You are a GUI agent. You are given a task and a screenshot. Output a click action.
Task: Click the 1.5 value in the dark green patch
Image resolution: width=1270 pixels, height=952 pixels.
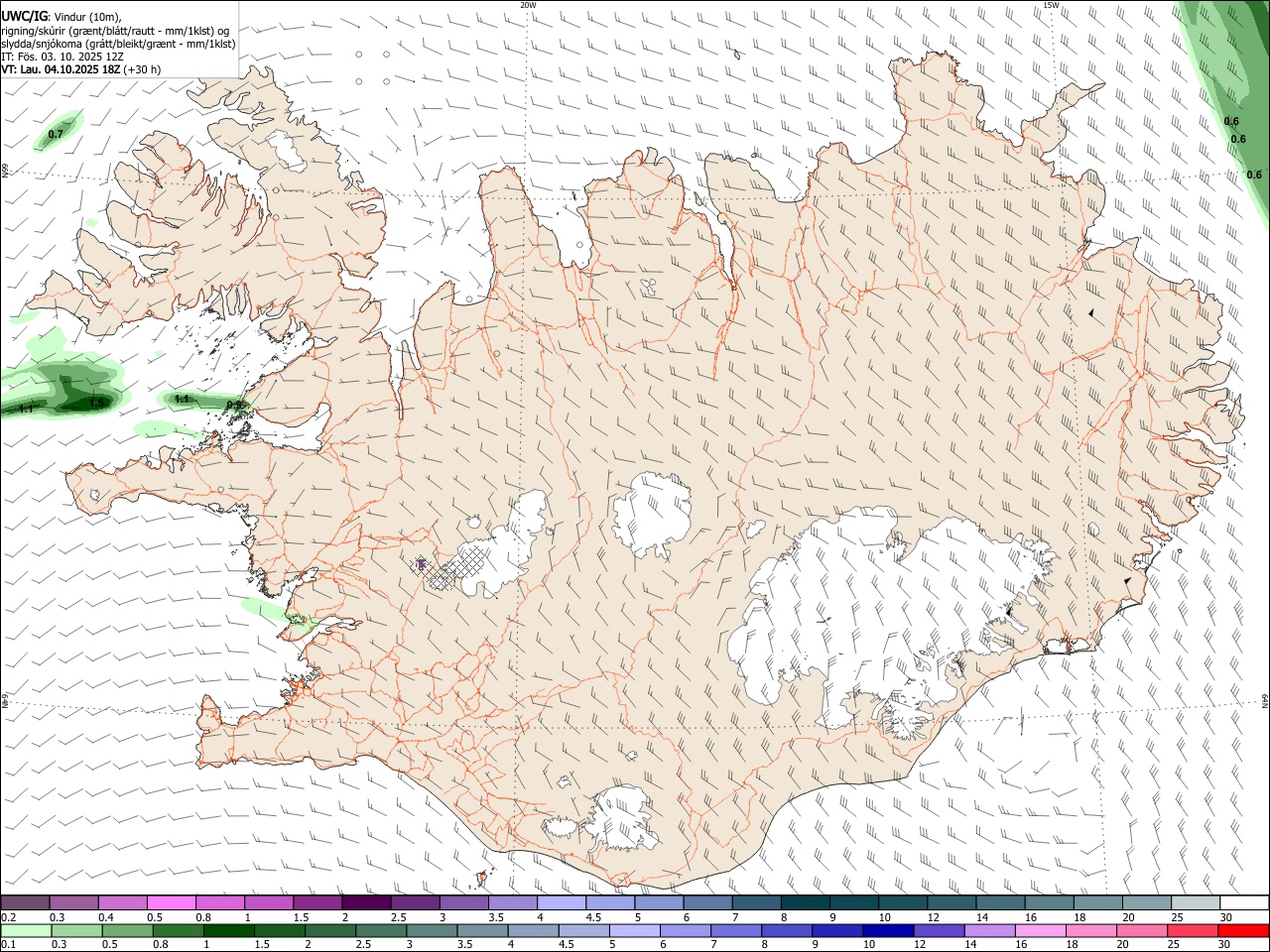point(96,403)
